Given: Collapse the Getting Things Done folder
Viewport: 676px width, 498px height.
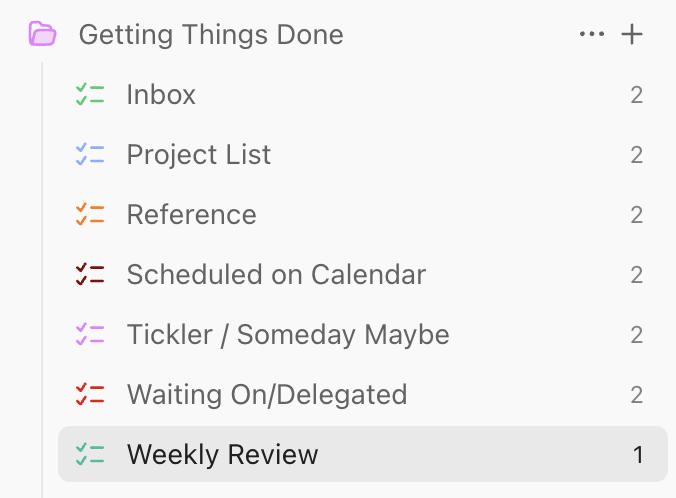Looking at the screenshot, I should click(x=210, y=35).
